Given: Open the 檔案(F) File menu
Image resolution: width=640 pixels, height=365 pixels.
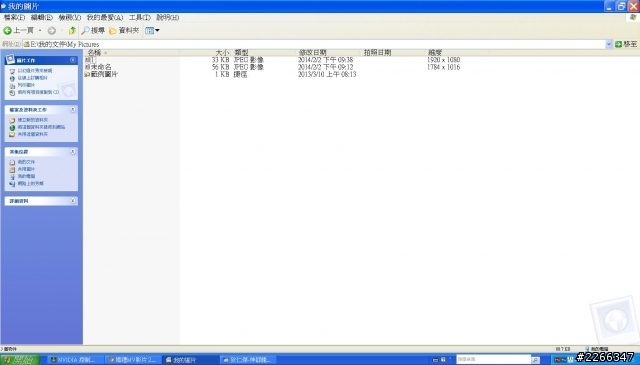Looking at the screenshot, I should point(14,18).
